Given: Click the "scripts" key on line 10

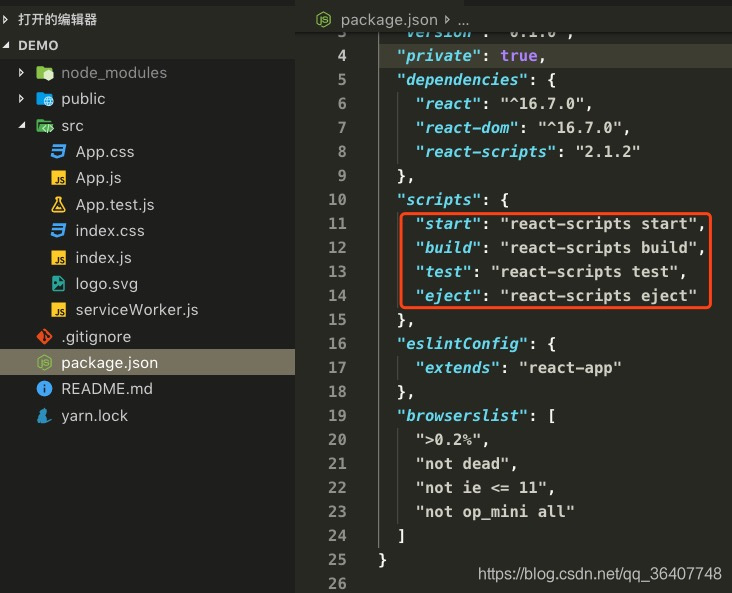Looking at the screenshot, I should (438, 200).
